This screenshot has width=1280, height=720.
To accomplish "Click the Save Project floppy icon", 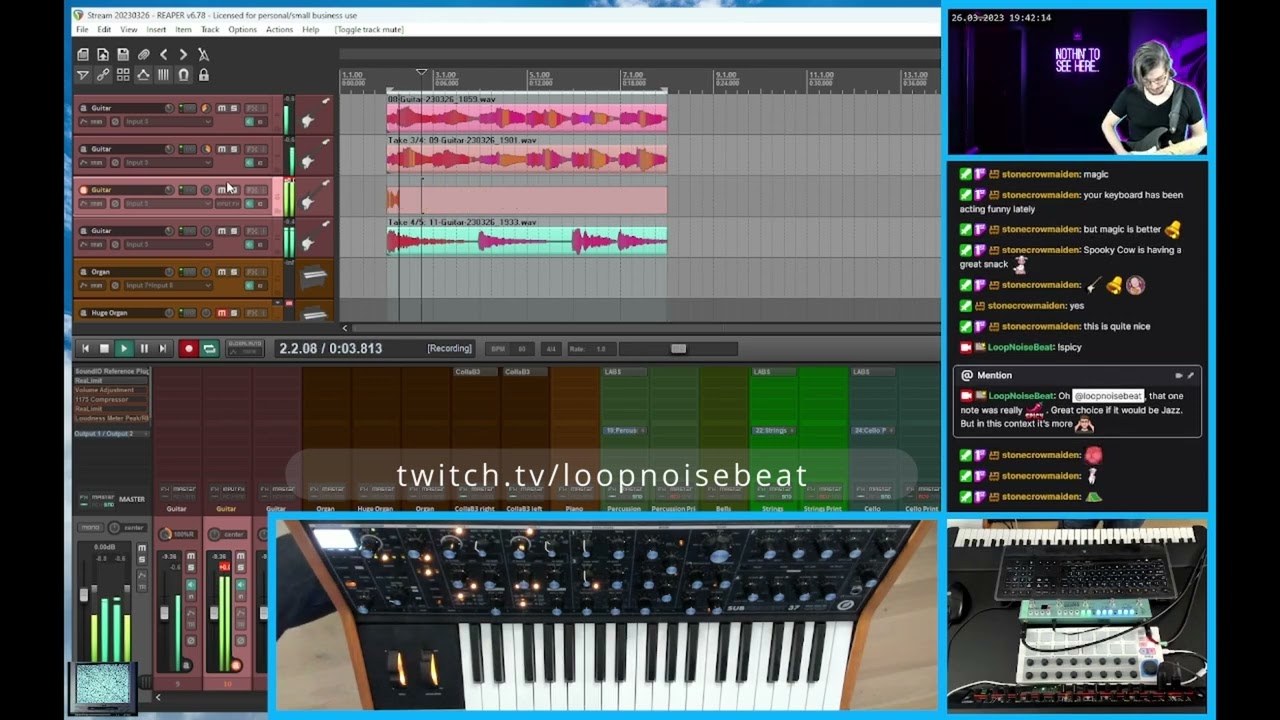I will [123, 54].
